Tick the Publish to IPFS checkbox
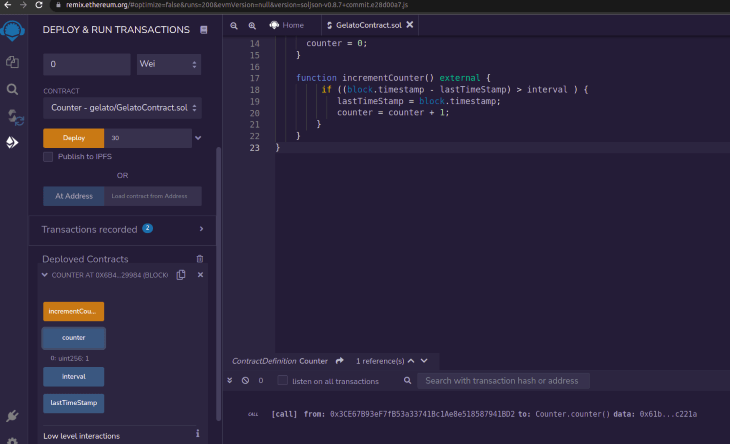Screen dimensions: 730x444 (48, 156)
